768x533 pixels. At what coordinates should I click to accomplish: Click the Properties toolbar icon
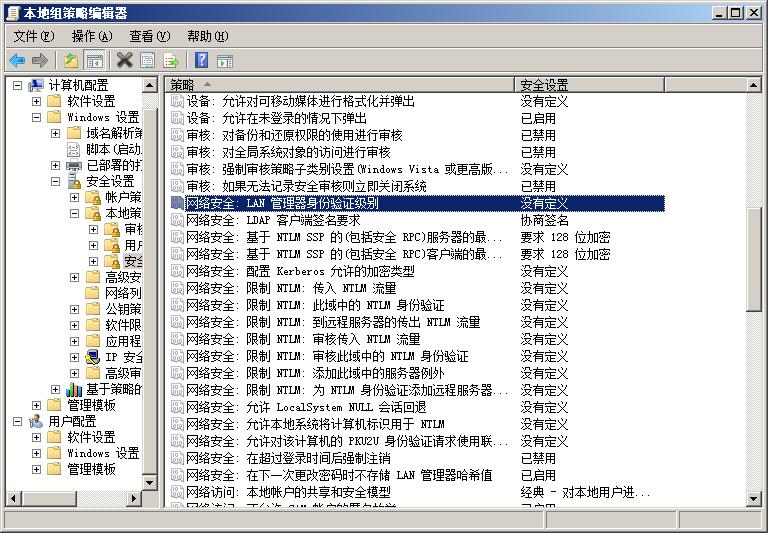[x=148, y=60]
